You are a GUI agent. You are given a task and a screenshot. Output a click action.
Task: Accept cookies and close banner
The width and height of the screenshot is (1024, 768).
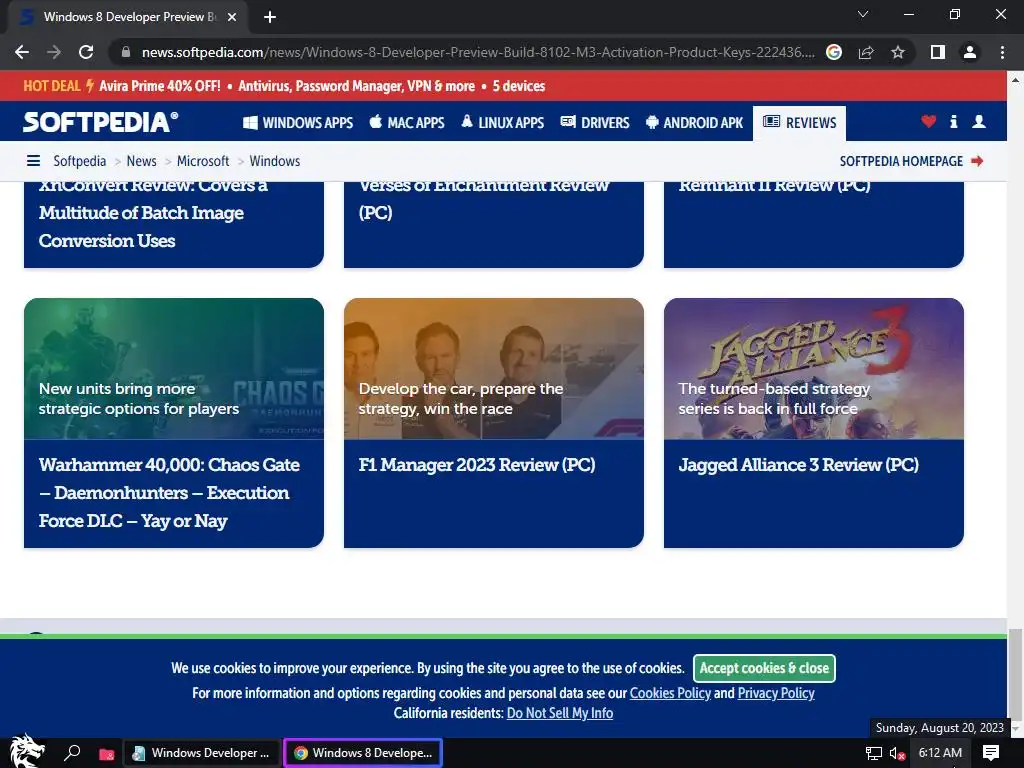point(764,668)
